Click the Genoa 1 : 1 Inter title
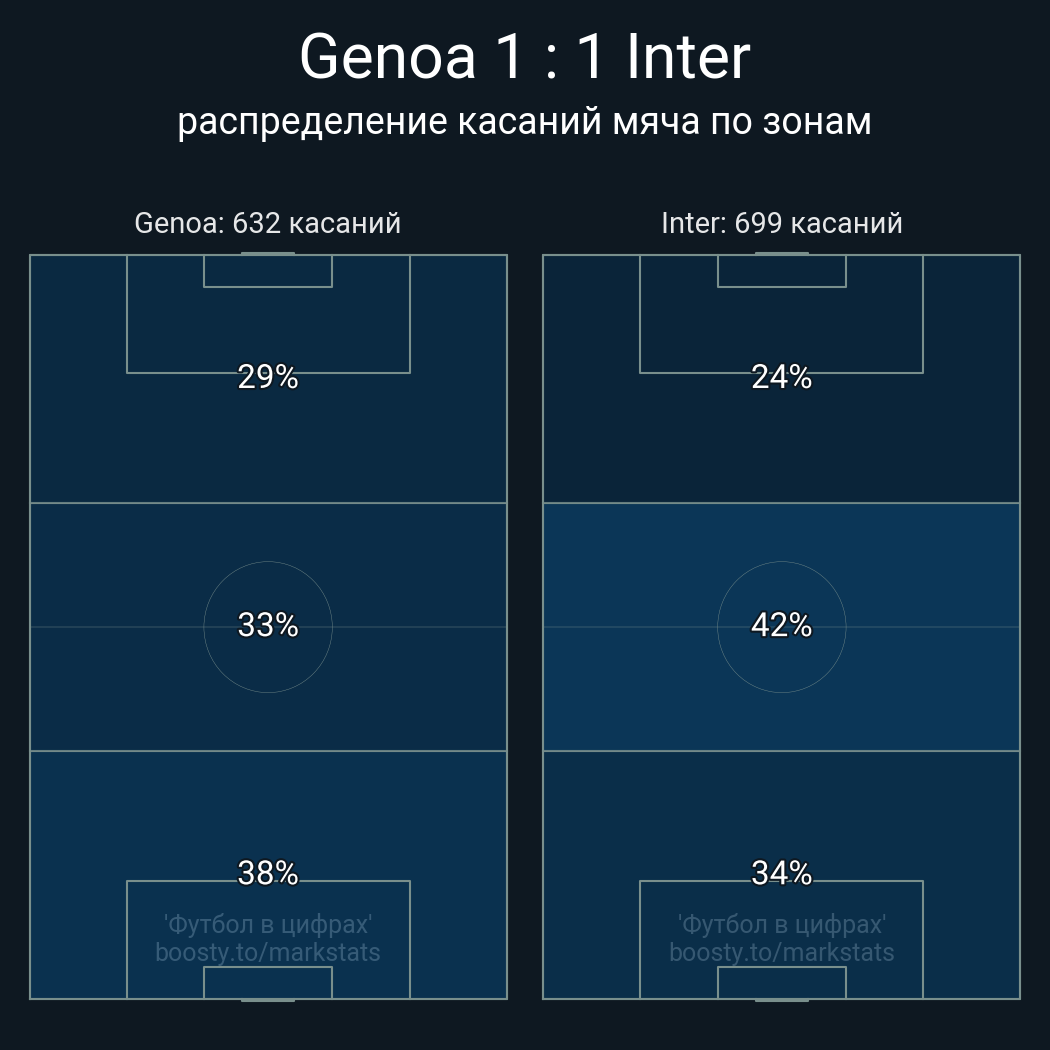 [524, 58]
